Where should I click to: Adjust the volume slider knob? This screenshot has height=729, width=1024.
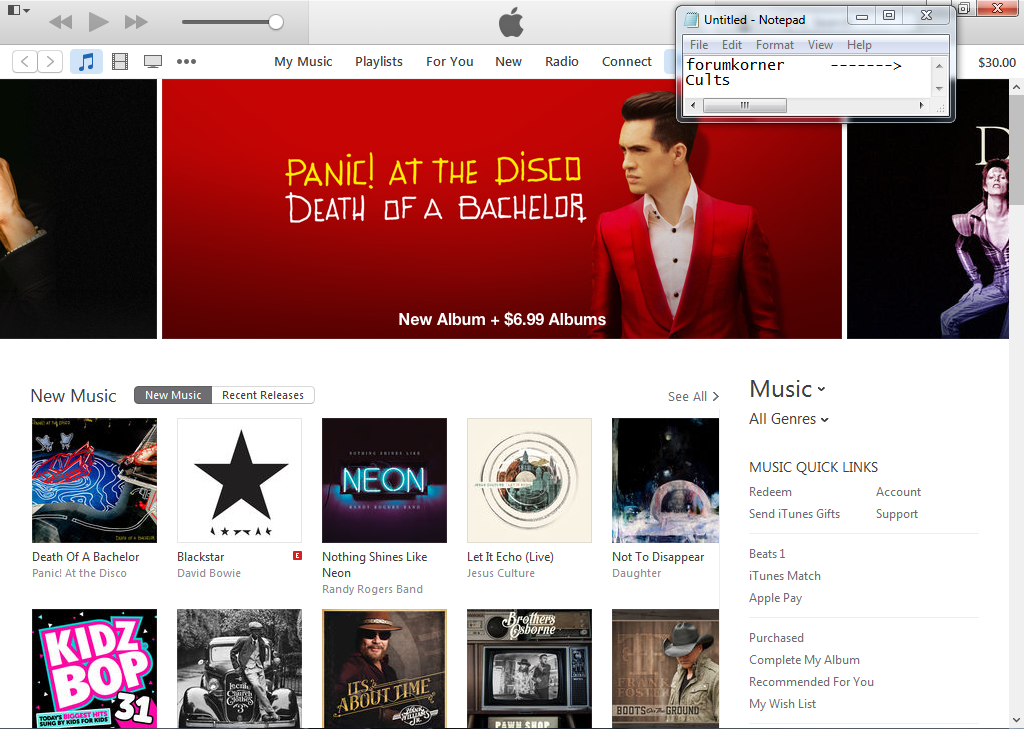(x=276, y=22)
